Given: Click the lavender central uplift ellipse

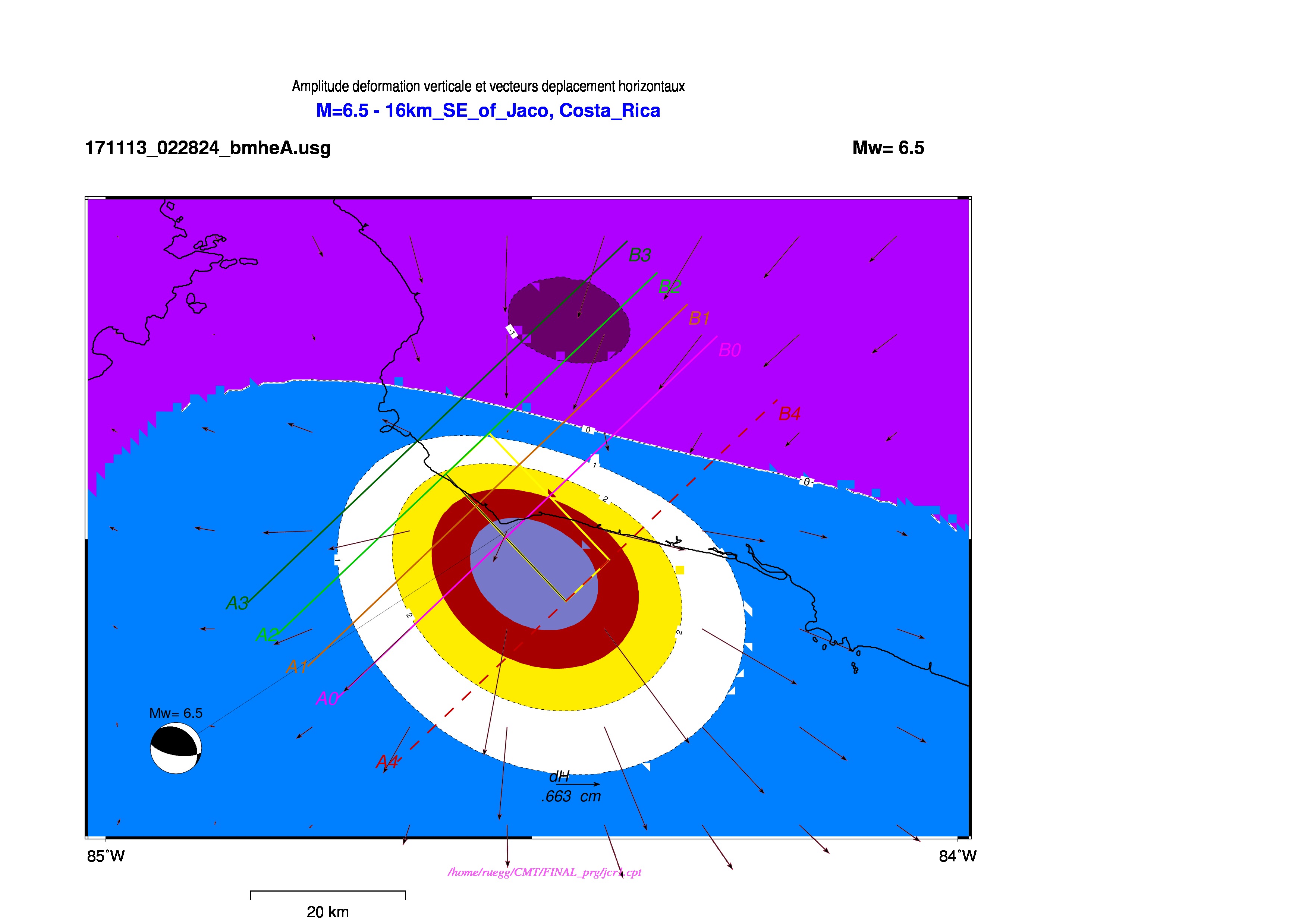Looking at the screenshot, I should pyautogui.click(x=534, y=574).
